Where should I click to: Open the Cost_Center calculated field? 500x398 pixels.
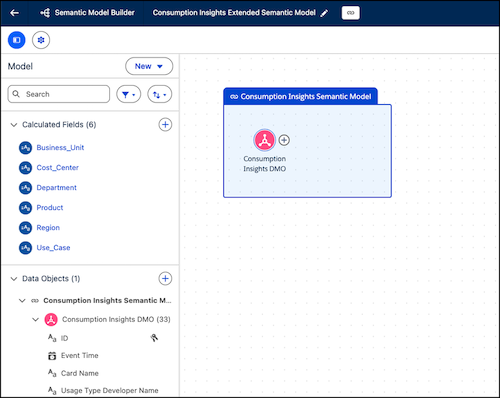tap(58, 168)
